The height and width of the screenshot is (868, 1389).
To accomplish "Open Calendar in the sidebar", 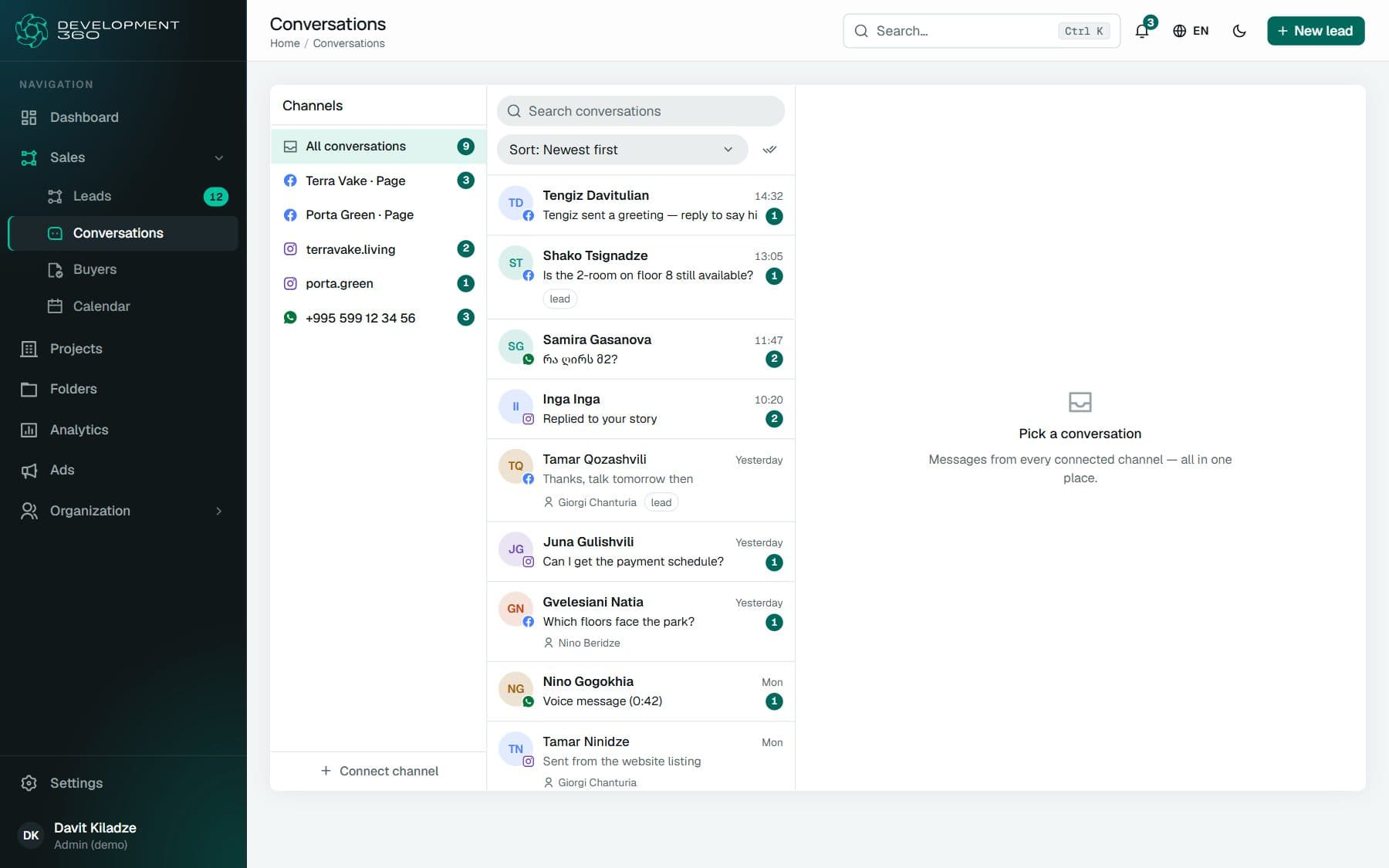I will coord(123,306).
